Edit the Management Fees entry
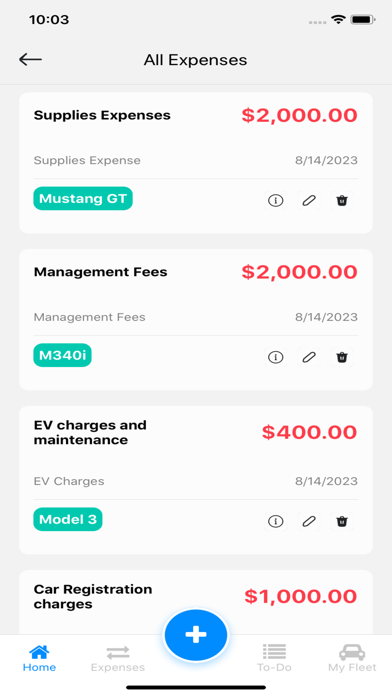This screenshot has height=696, width=392. [309, 357]
